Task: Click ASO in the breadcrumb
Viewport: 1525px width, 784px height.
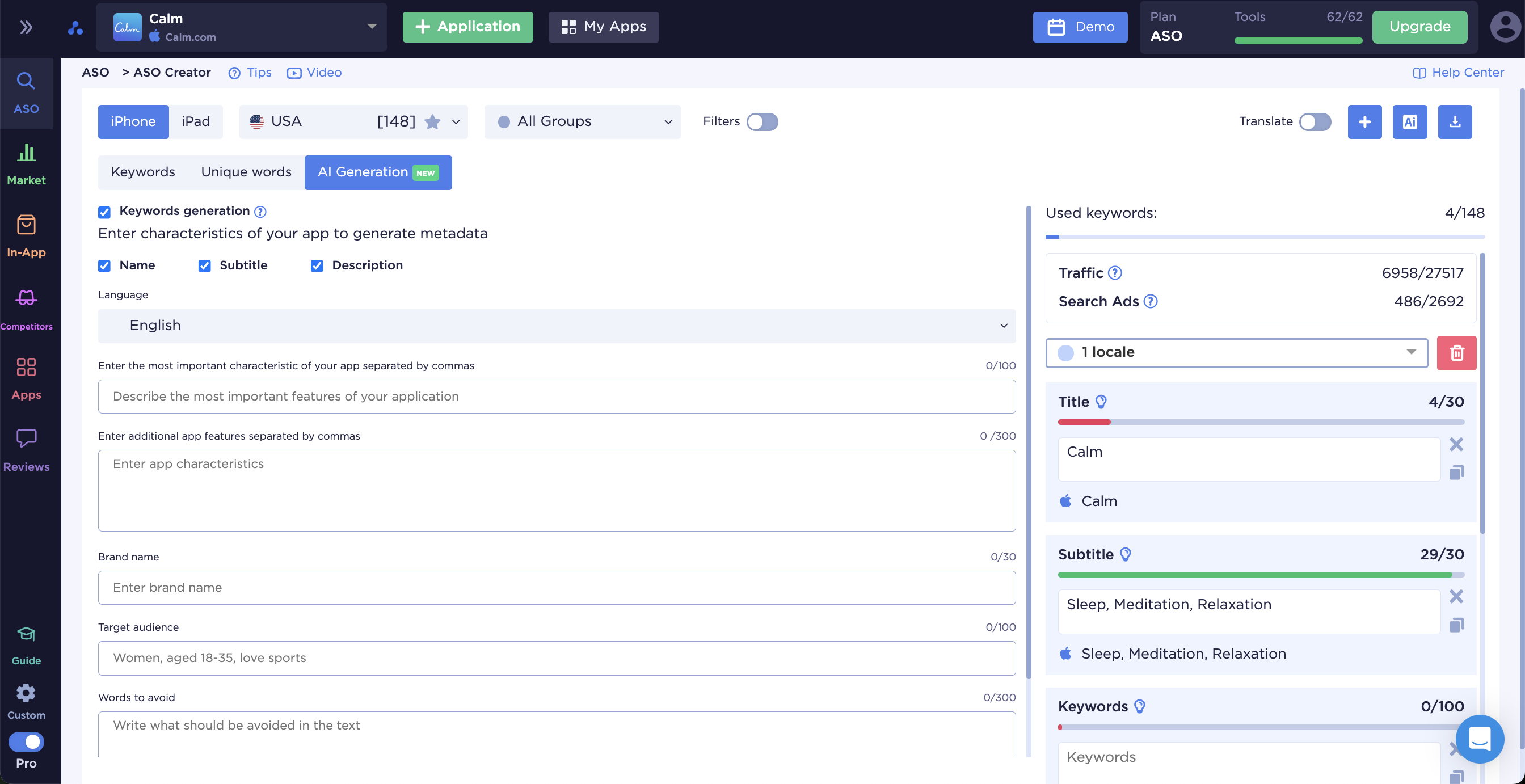Action: [95, 73]
